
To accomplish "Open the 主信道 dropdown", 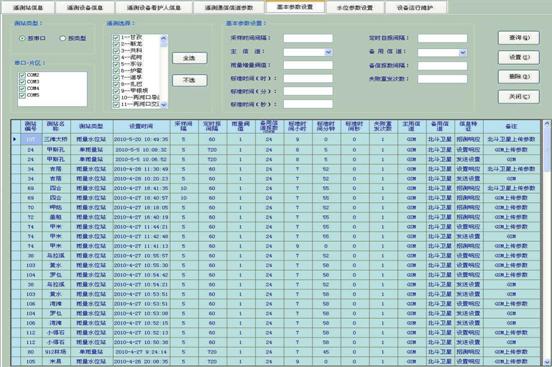I will (x=328, y=52).
